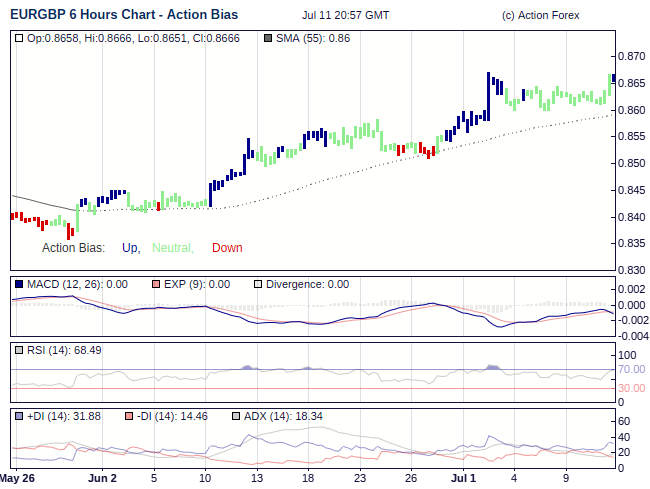Screen dimensions: 650x489
Task: Click the dark blue MACD legend swatch
Action: [x=20, y=284]
